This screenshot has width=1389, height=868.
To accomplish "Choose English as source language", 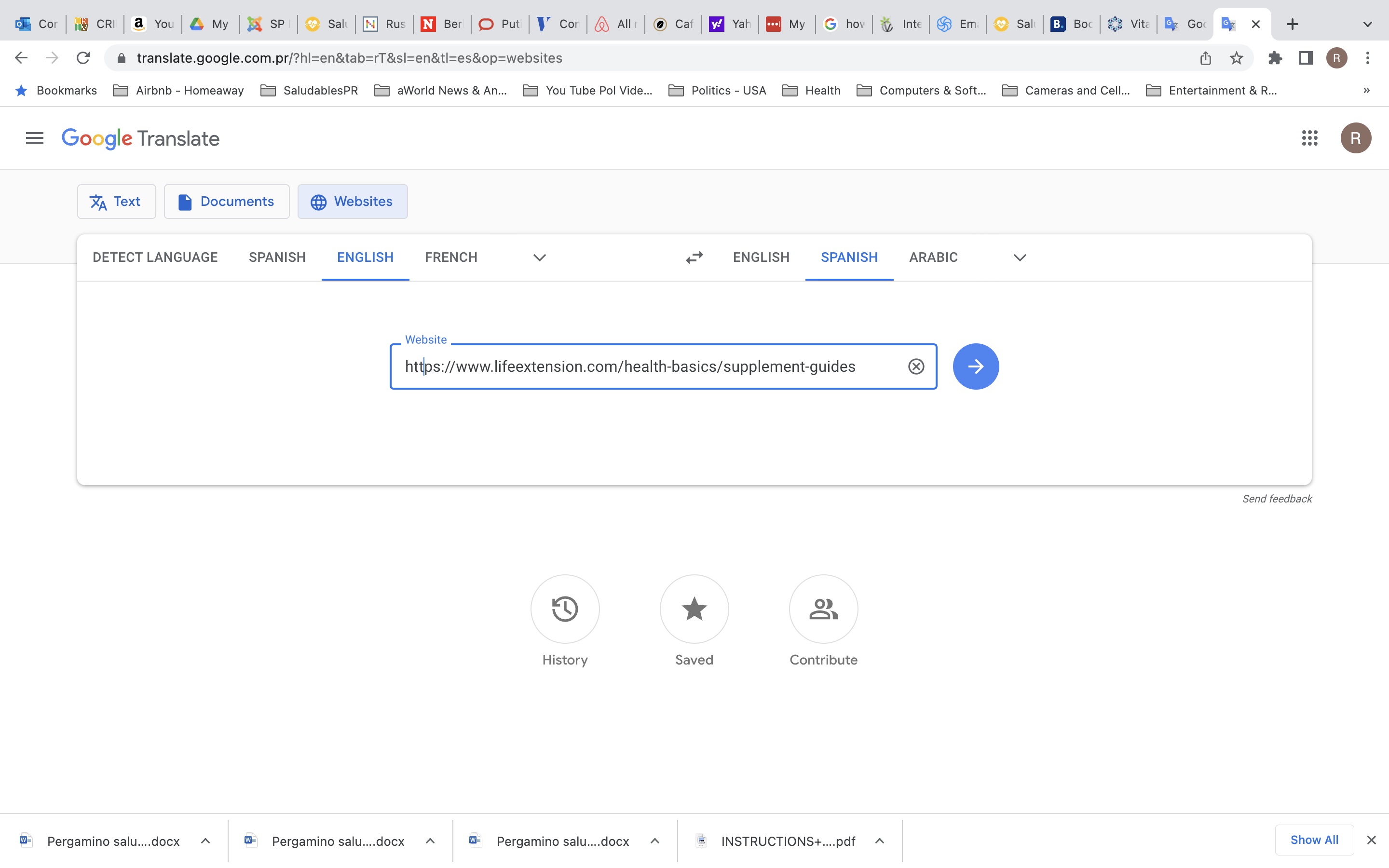I will pos(365,257).
